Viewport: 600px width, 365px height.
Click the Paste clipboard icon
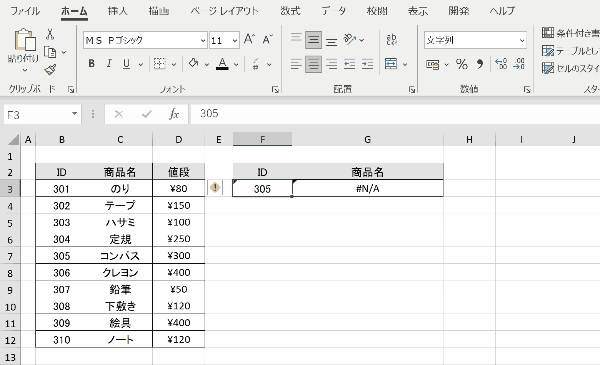[24, 40]
